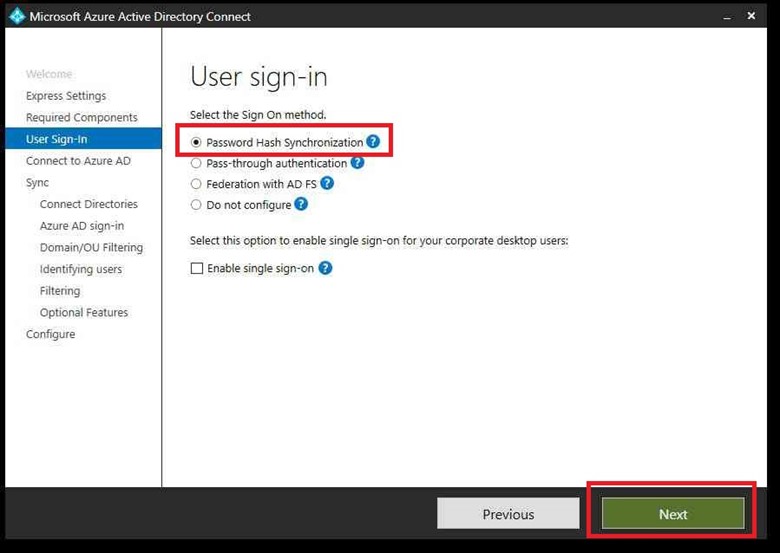This screenshot has width=780, height=553.
Task: Select Connect to Azure AD step
Action: point(78,161)
